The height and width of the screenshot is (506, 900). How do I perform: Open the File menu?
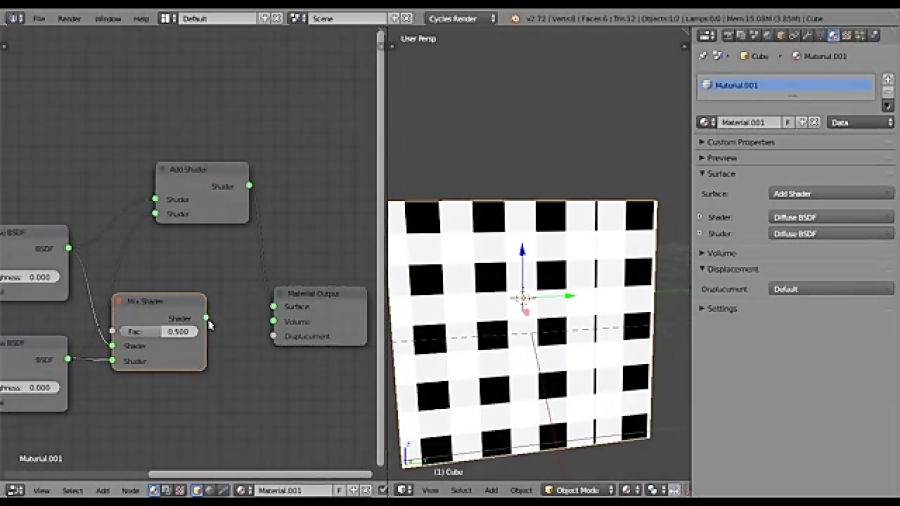coord(38,18)
